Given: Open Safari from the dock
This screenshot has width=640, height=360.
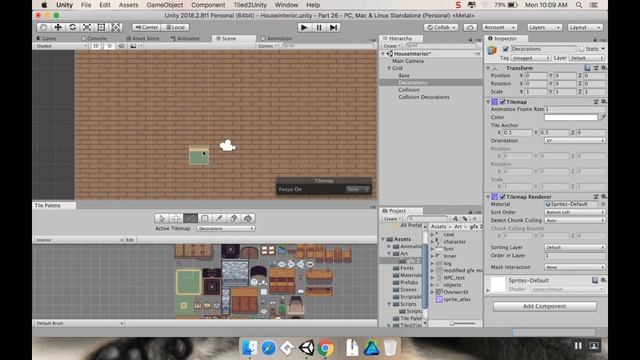Looking at the screenshot, I should [x=269, y=348].
